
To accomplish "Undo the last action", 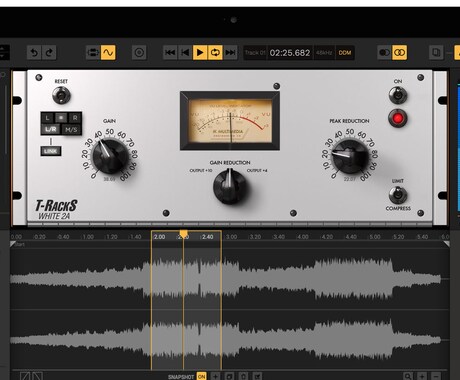I will 34,53.
